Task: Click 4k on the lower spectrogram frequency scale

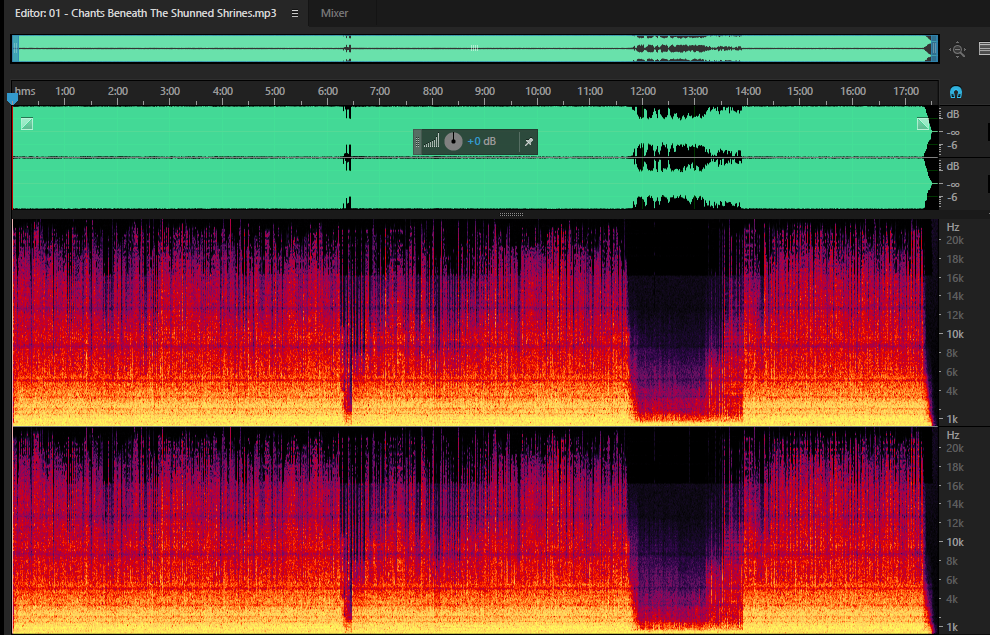Action: coord(951,599)
